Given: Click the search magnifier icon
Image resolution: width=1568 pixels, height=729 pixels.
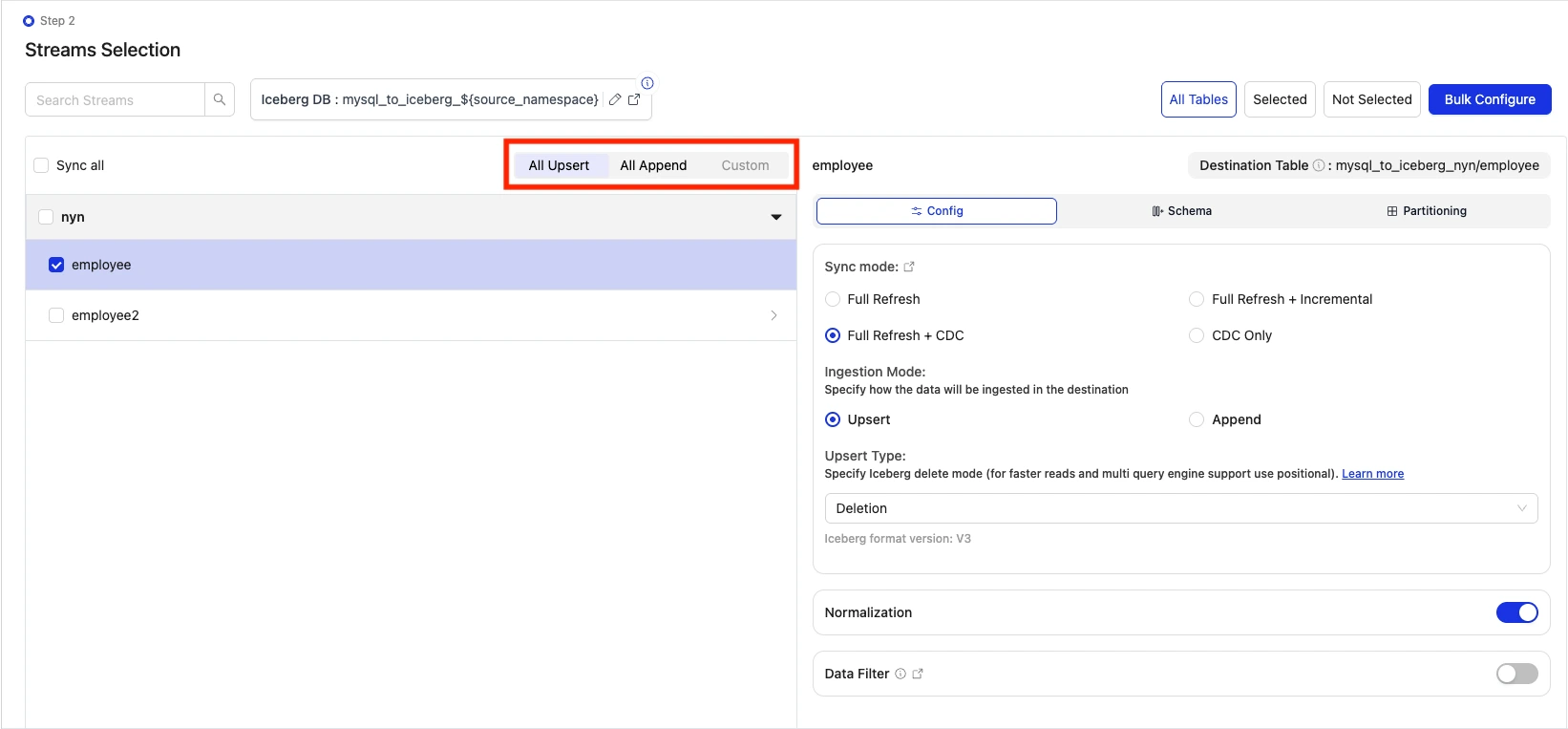Looking at the screenshot, I should [x=220, y=99].
